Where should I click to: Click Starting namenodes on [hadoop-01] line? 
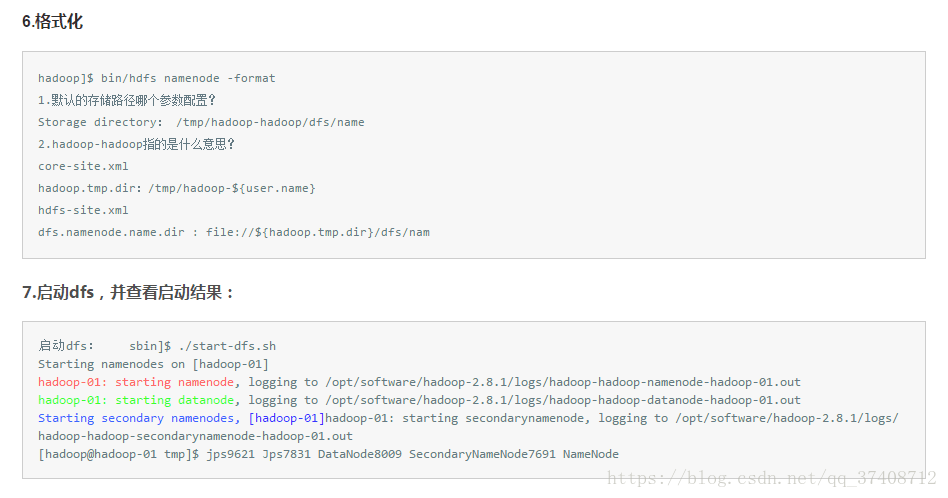point(154,364)
